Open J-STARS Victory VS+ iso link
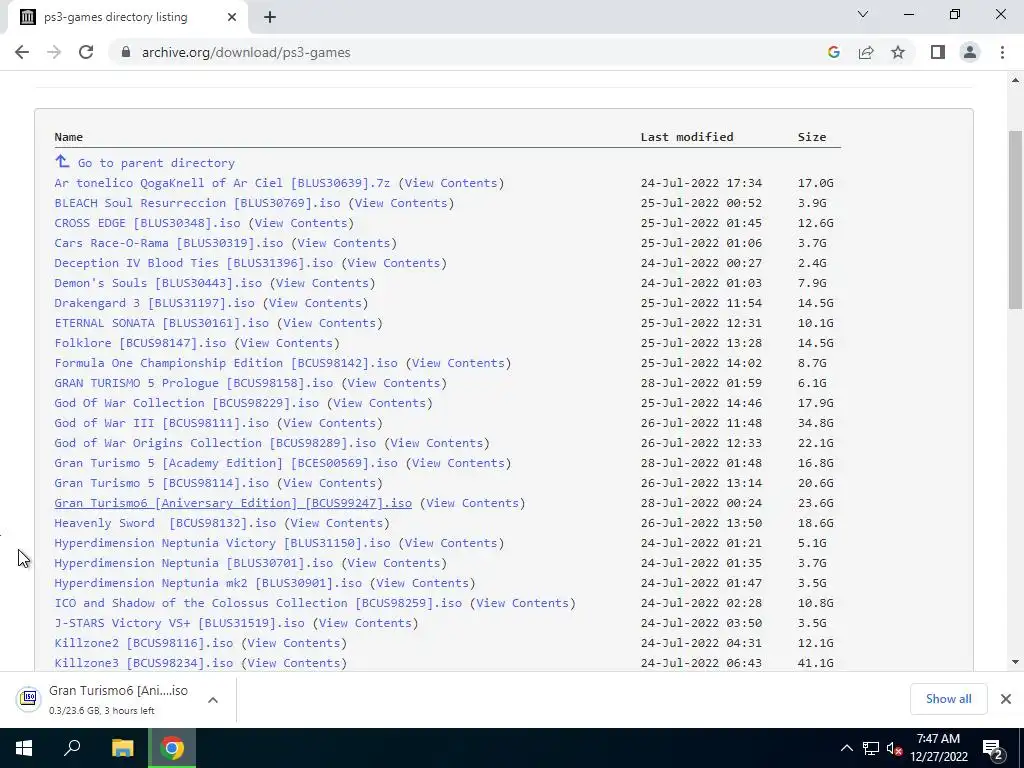1024x768 pixels. click(179, 623)
